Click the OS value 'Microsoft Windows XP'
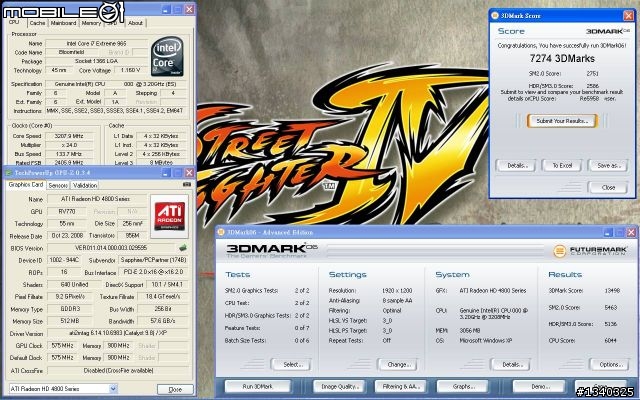Screen dimensions: 640x400 click(485, 340)
